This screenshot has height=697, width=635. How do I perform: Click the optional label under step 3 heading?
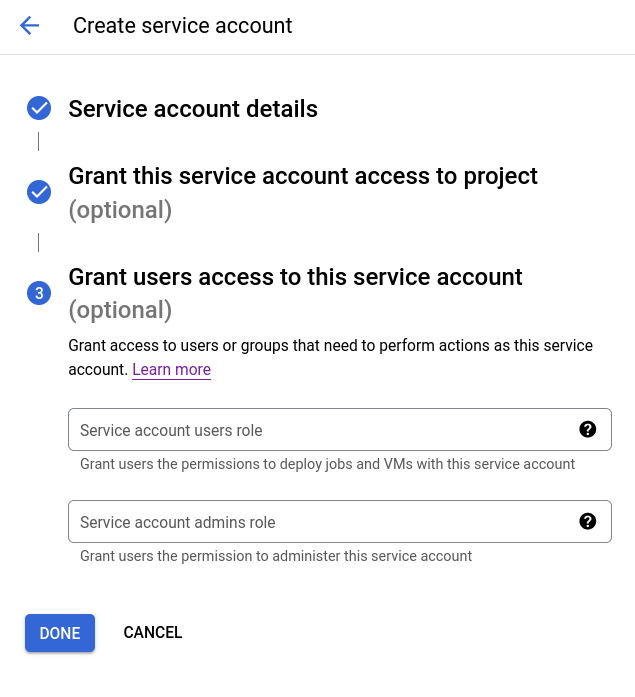click(x=120, y=310)
